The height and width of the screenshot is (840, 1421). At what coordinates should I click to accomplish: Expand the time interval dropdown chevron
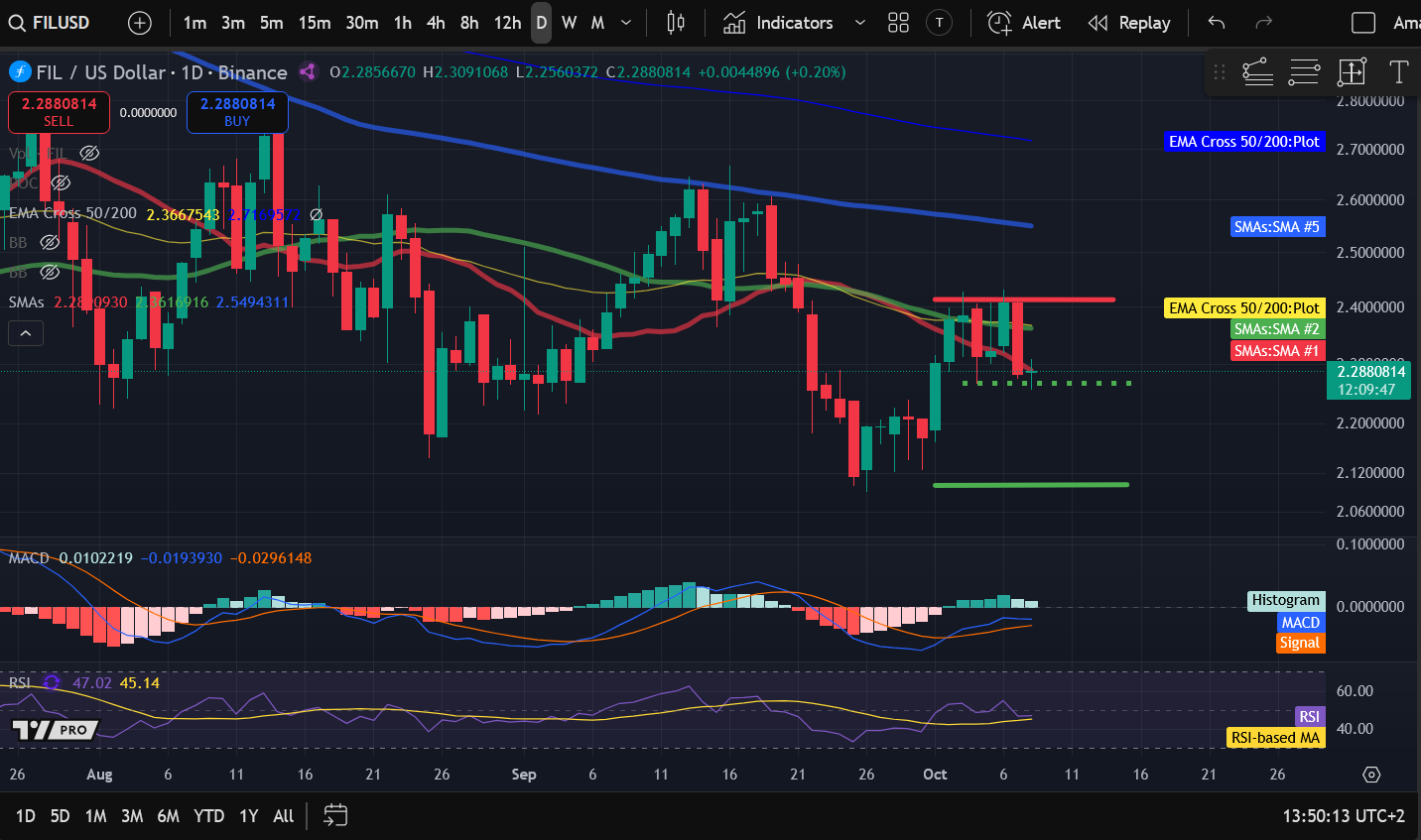pyautogui.click(x=626, y=23)
